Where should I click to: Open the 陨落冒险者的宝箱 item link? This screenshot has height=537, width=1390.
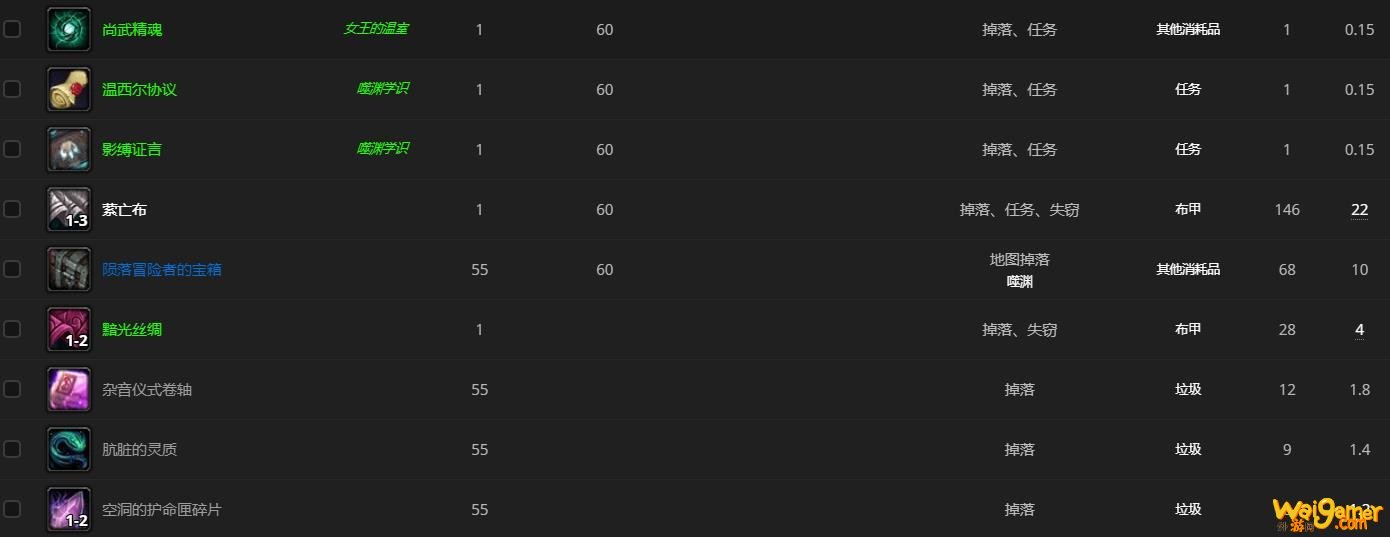162,270
